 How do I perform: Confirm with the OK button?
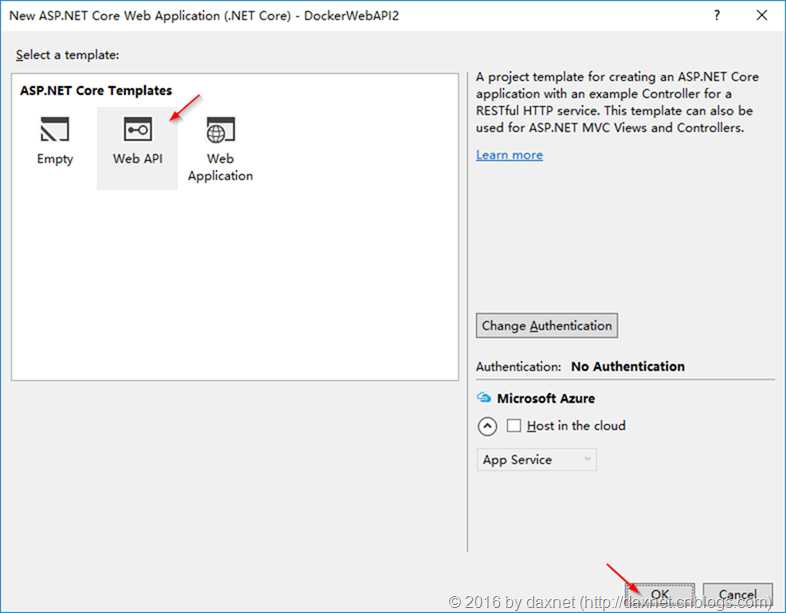tap(660, 594)
